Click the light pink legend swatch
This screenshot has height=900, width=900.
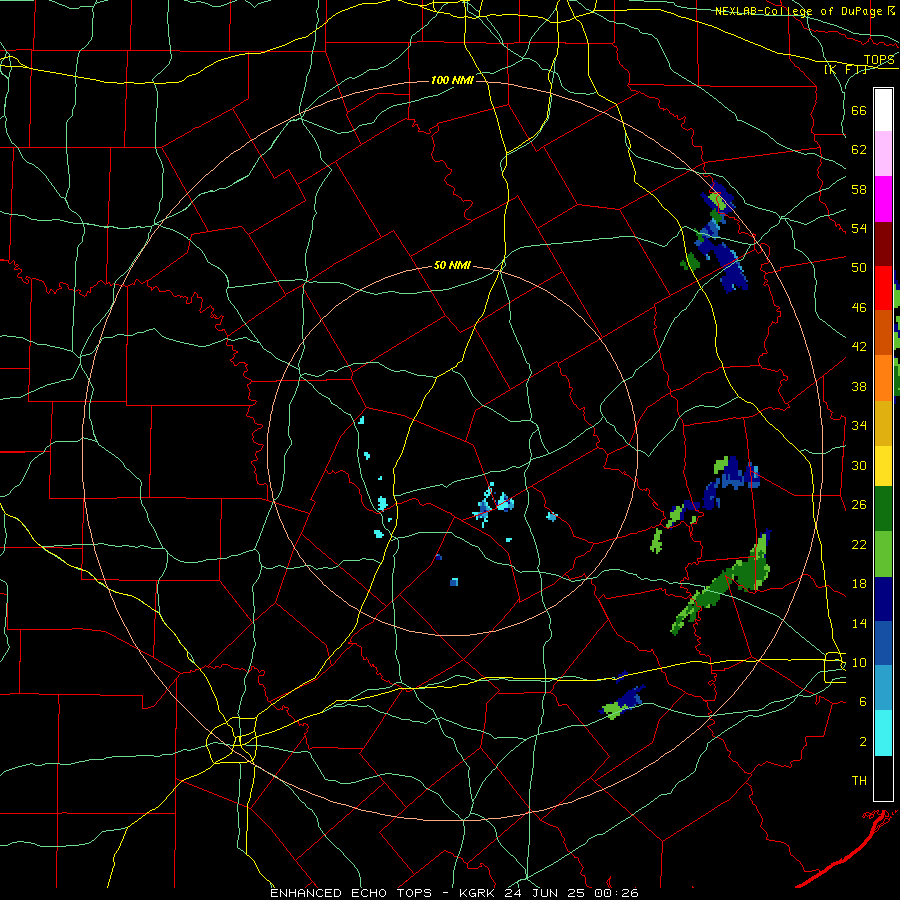pyautogui.click(x=883, y=154)
